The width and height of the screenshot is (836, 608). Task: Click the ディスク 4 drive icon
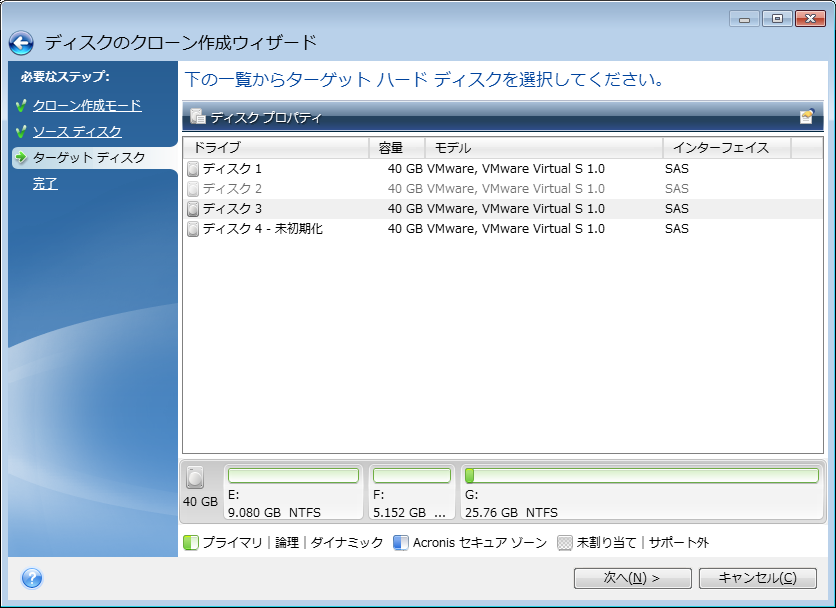click(x=193, y=229)
